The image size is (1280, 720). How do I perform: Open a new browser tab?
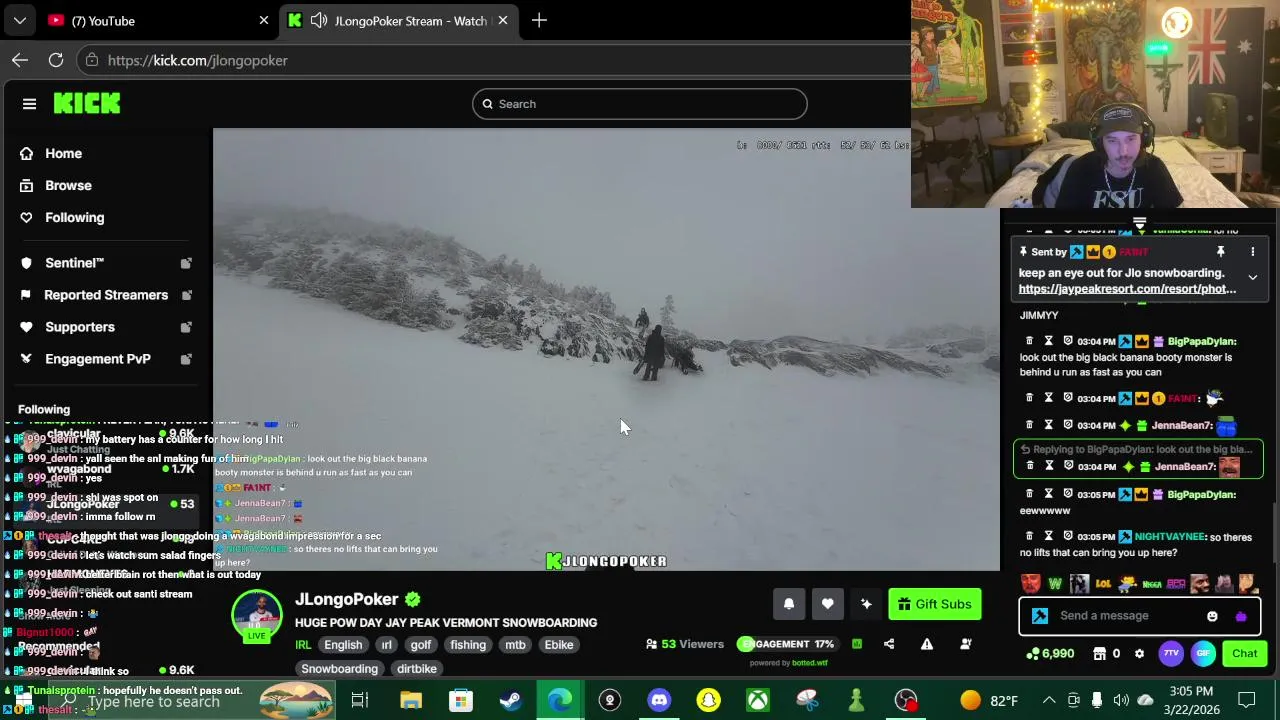click(x=539, y=20)
